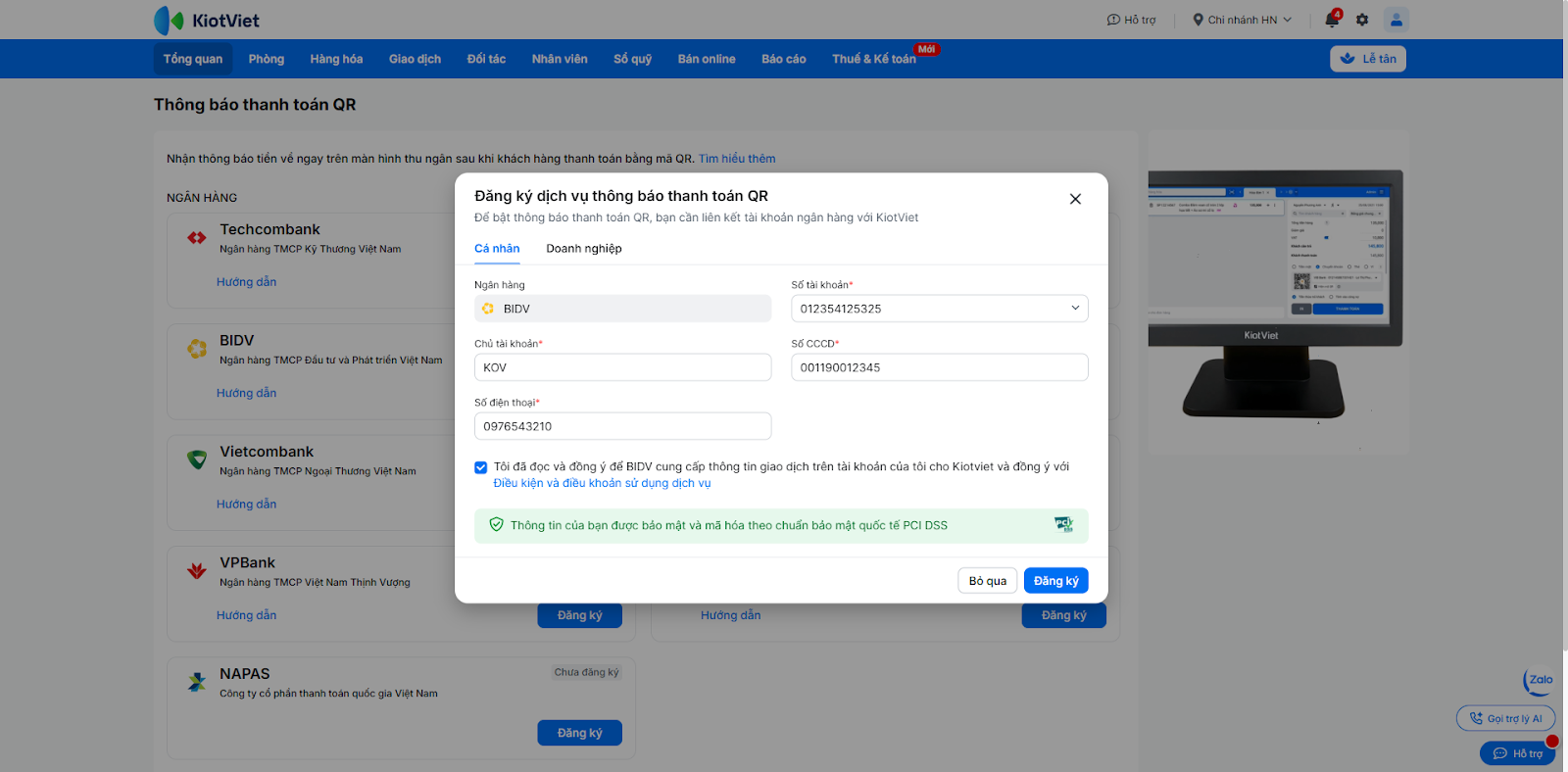Click the green security shield icon
The height and width of the screenshot is (772, 1568).
pos(497,525)
